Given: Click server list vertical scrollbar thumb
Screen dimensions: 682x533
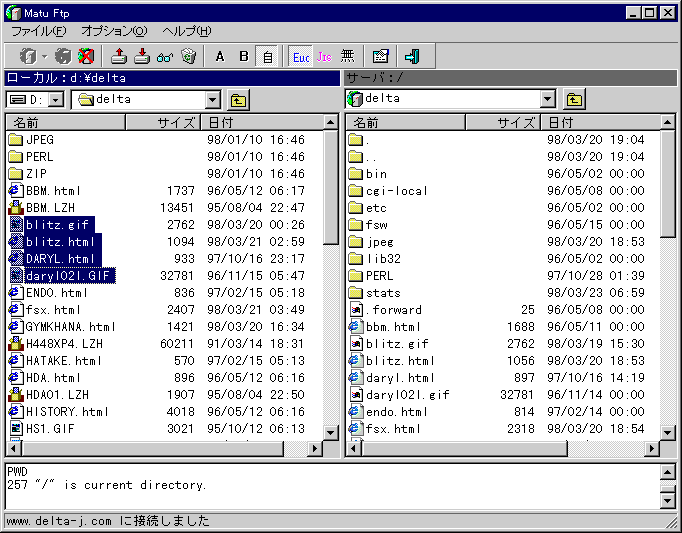Looking at the screenshot, I should (x=668, y=183).
